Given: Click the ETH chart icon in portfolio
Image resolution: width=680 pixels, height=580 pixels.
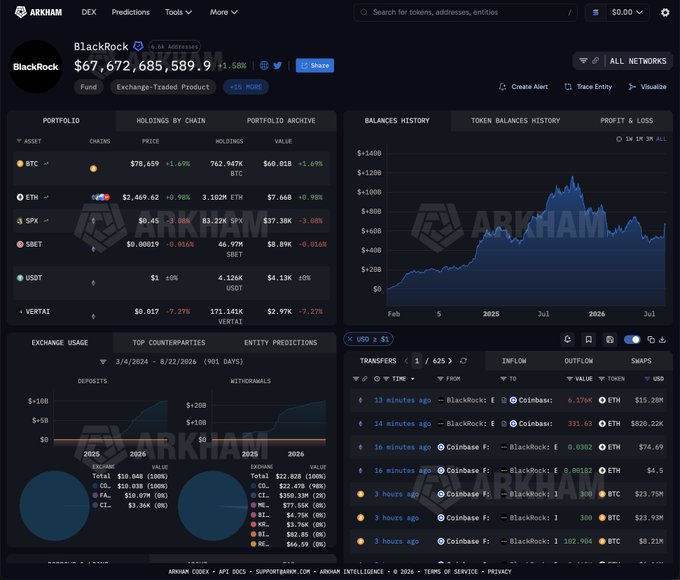Looking at the screenshot, I should pos(46,197).
